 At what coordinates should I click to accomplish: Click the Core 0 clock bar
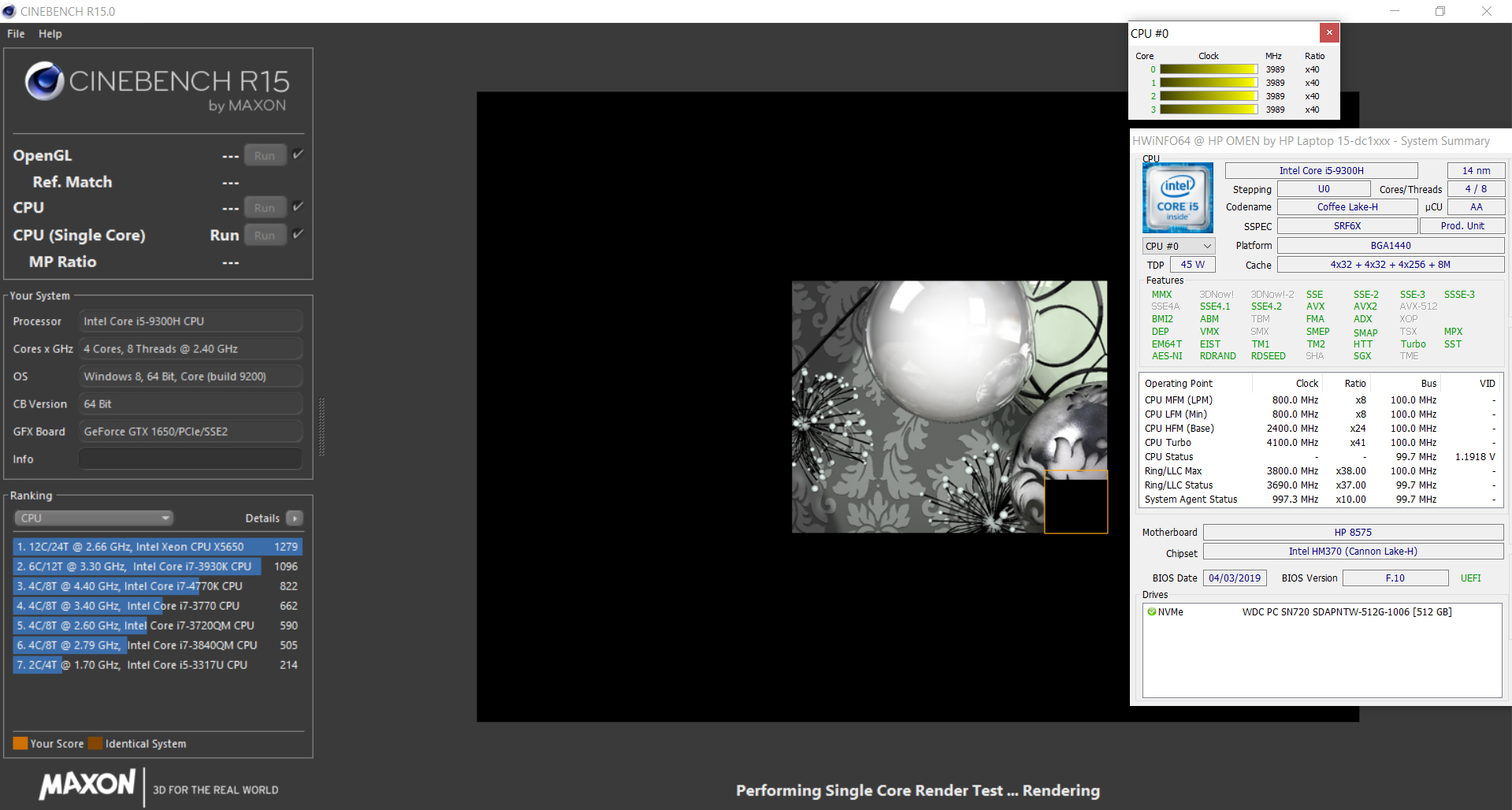1209,69
